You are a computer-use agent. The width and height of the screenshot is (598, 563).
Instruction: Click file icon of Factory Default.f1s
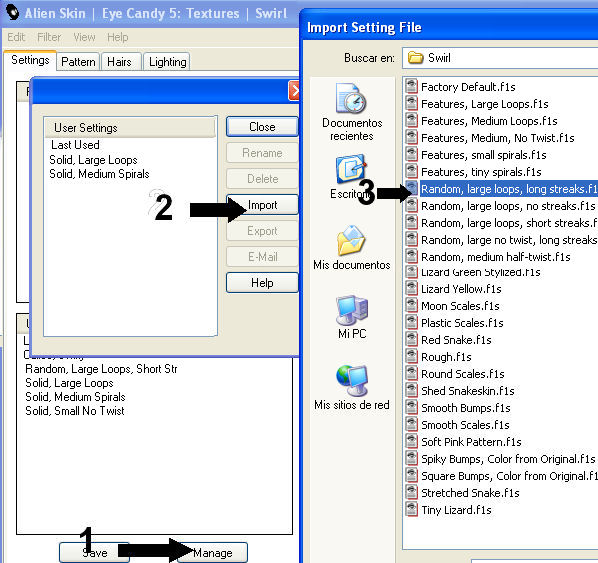(x=411, y=86)
